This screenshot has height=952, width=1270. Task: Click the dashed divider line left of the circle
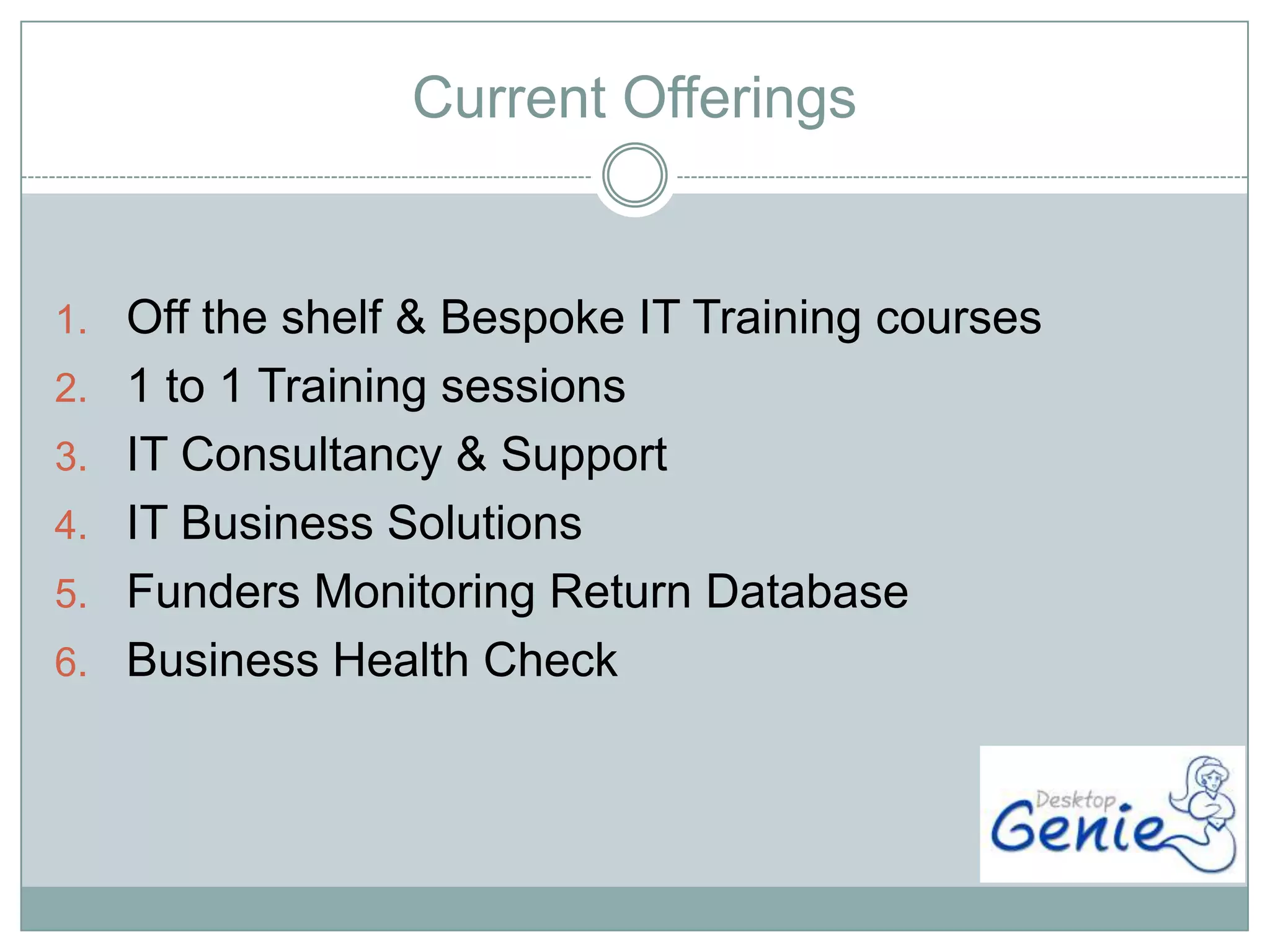310,177
